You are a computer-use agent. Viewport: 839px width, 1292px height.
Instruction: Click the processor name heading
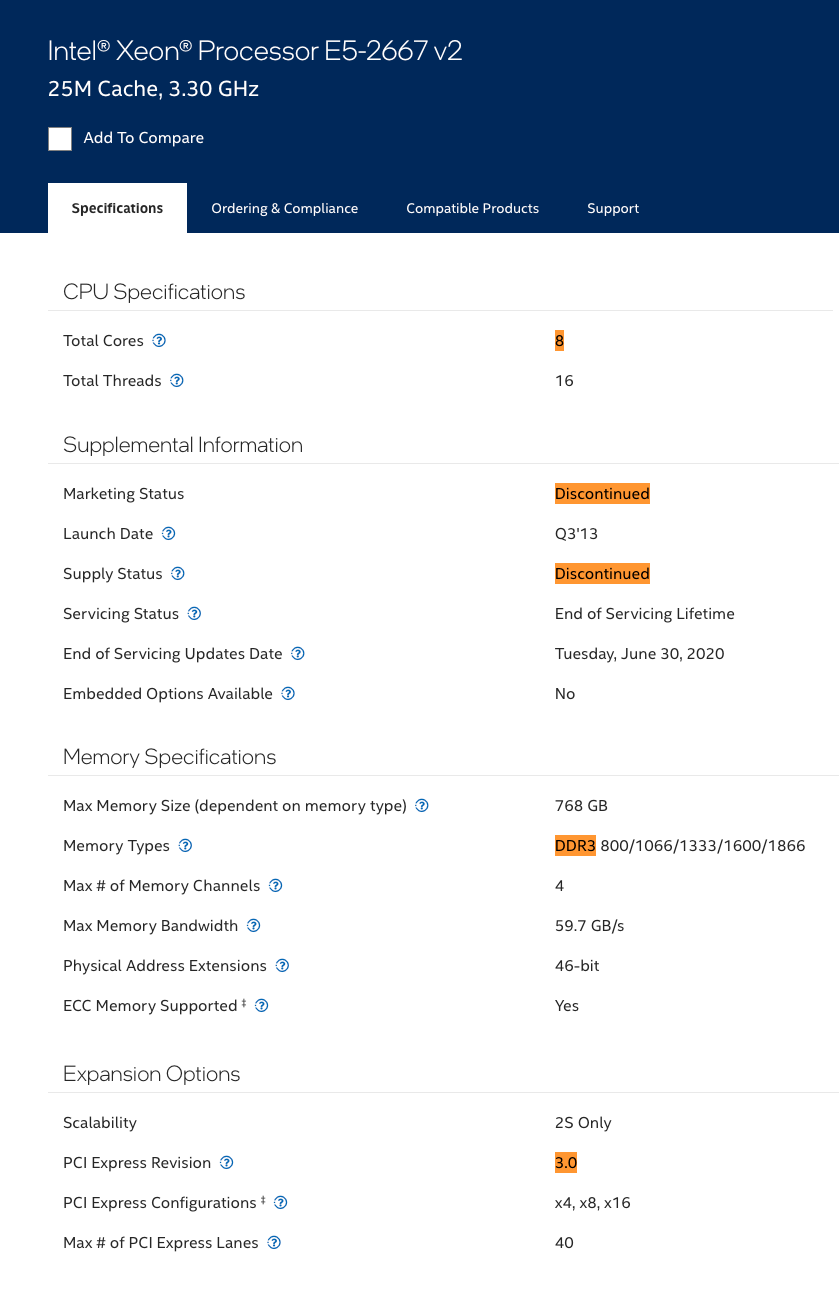pyautogui.click(x=256, y=50)
